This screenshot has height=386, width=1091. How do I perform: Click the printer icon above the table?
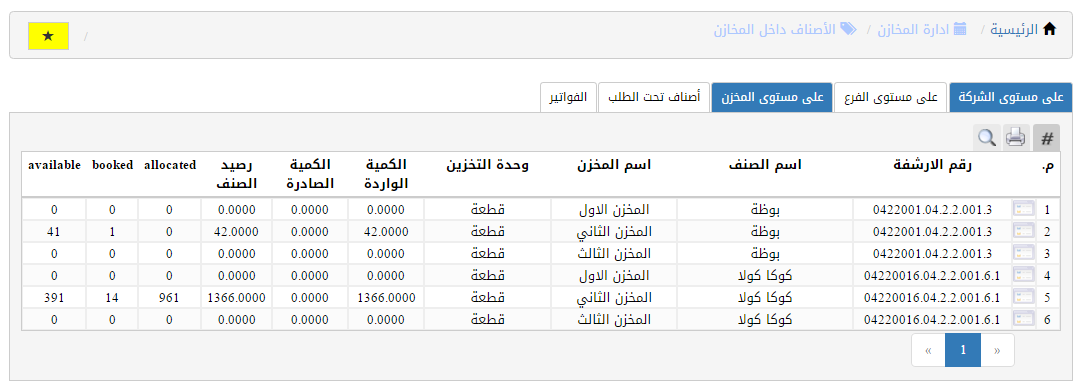coord(1016,138)
